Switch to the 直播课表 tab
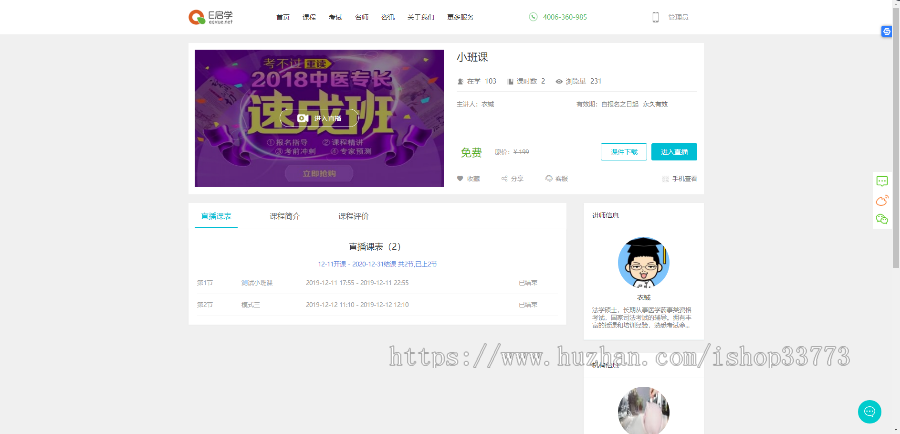 [216, 216]
